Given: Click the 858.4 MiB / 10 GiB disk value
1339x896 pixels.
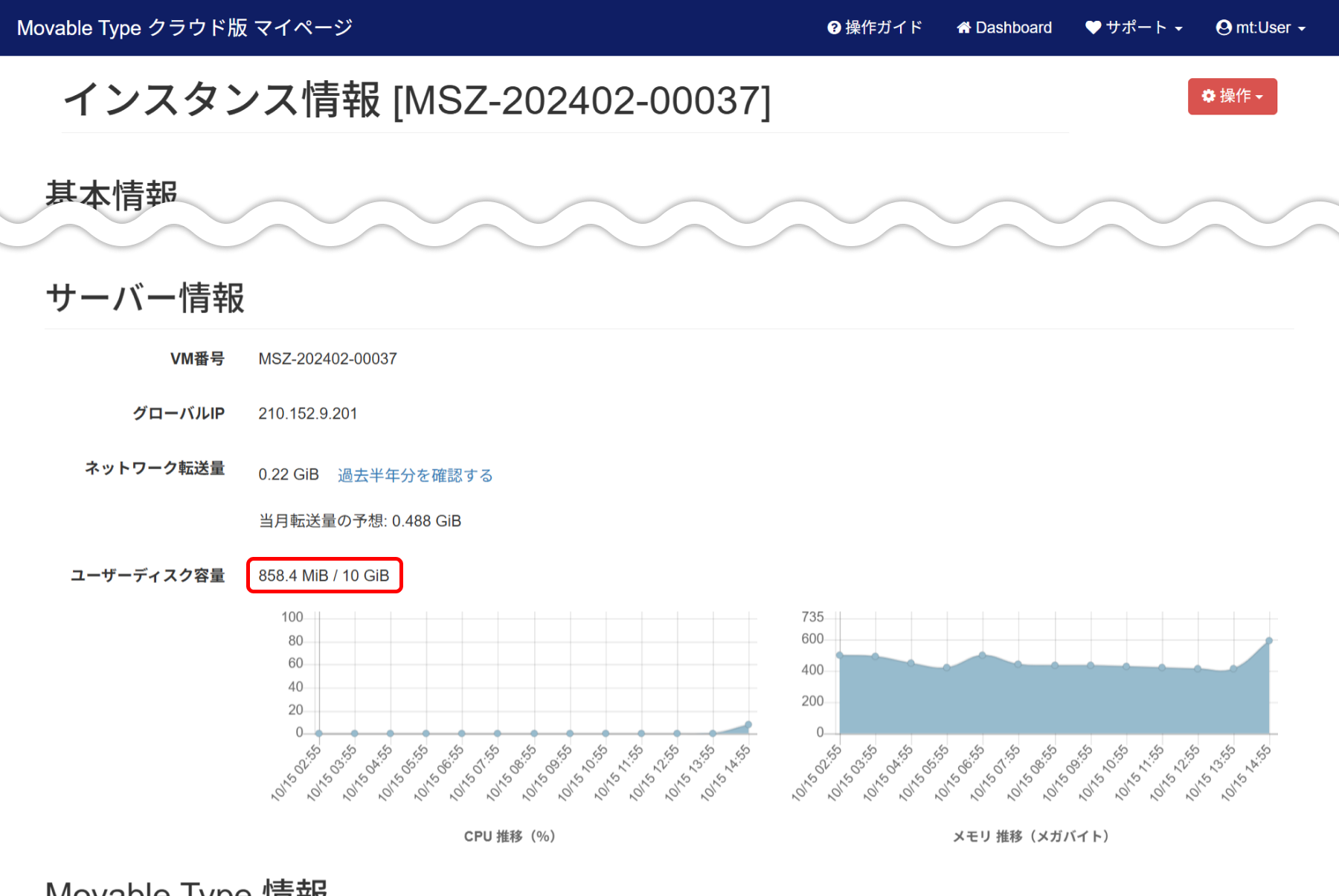Looking at the screenshot, I should pyautogui.click(x=324, y=576).
